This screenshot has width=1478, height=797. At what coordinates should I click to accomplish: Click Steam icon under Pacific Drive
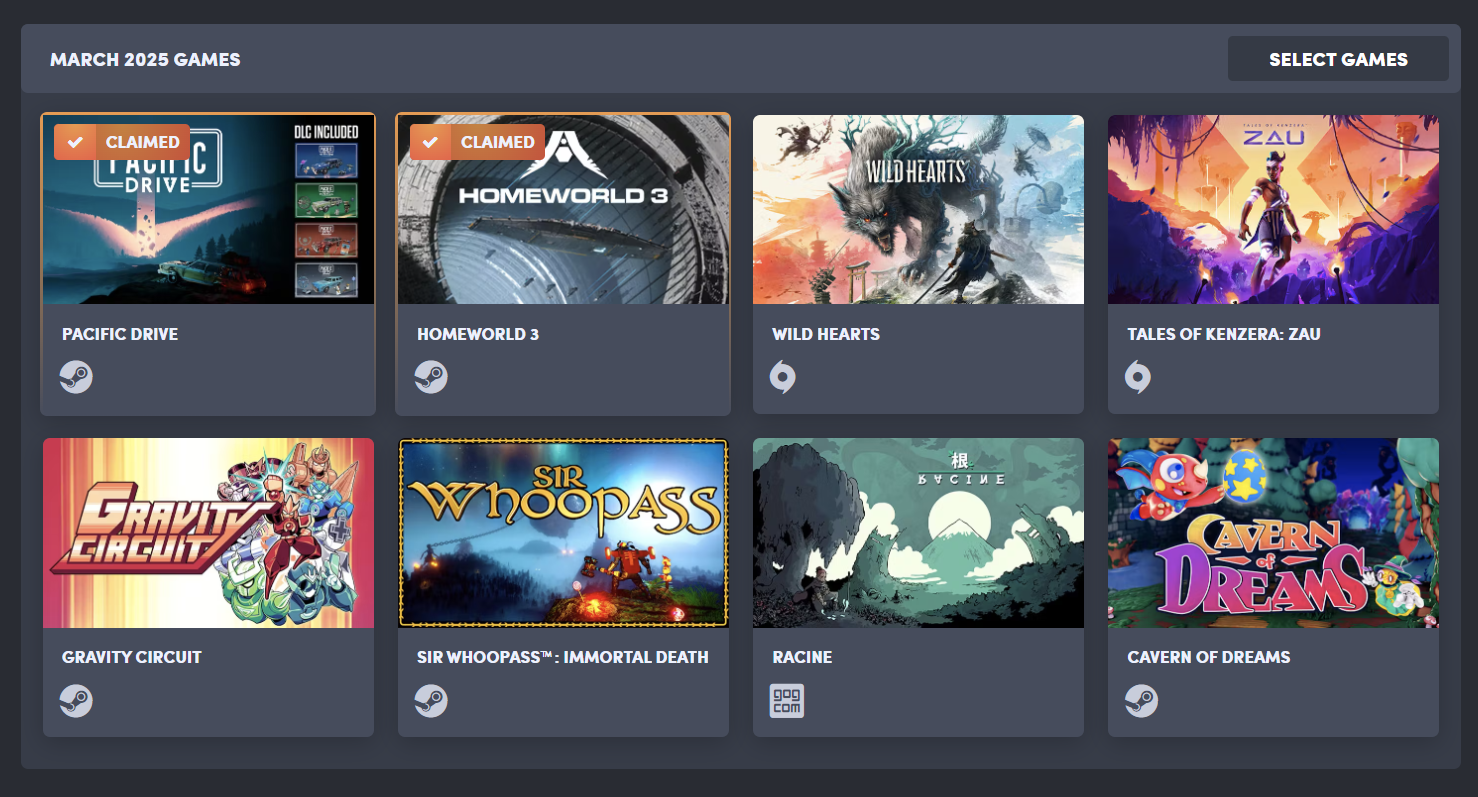click(x=76, y=377)
